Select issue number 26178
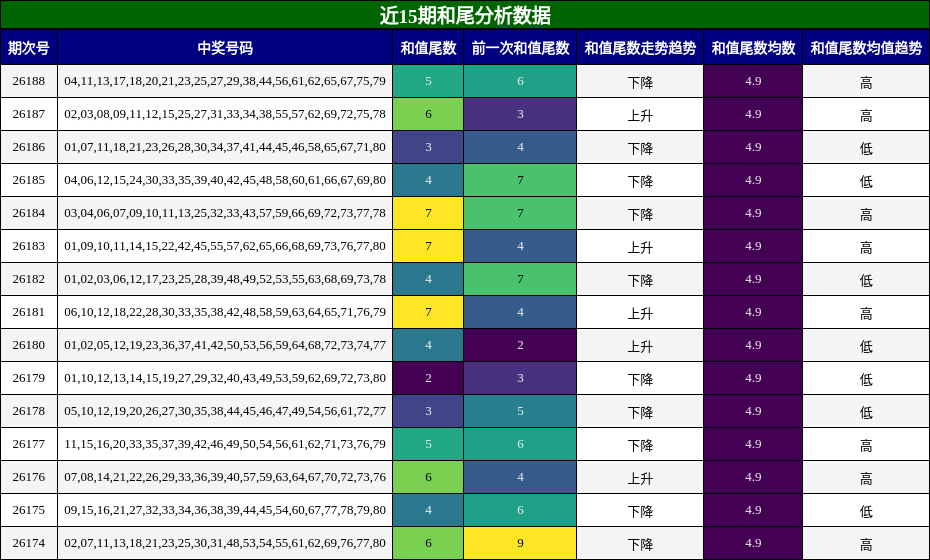 tap(28, 411)
